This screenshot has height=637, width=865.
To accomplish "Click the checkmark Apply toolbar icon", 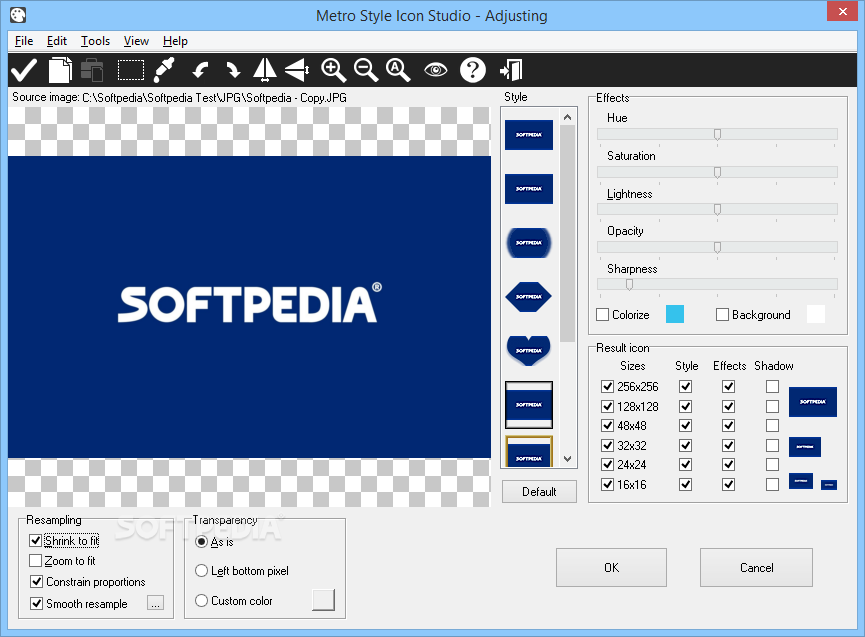I will click(24, 70).
